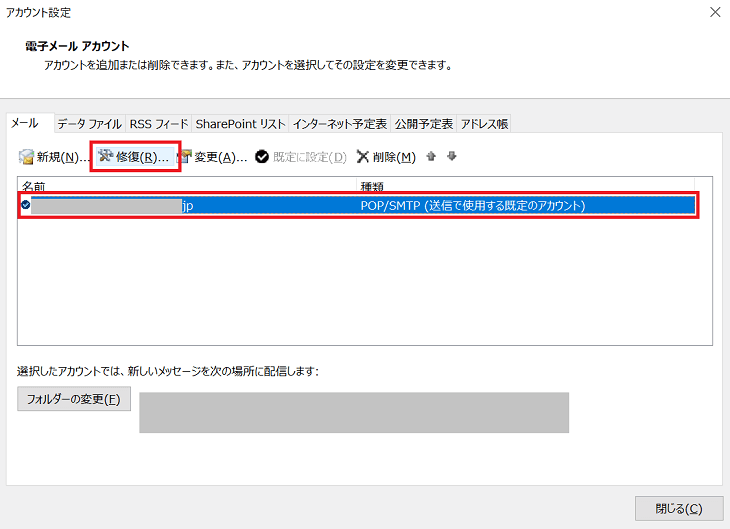Open the インターネット予定表 tab

click(339, 124)
